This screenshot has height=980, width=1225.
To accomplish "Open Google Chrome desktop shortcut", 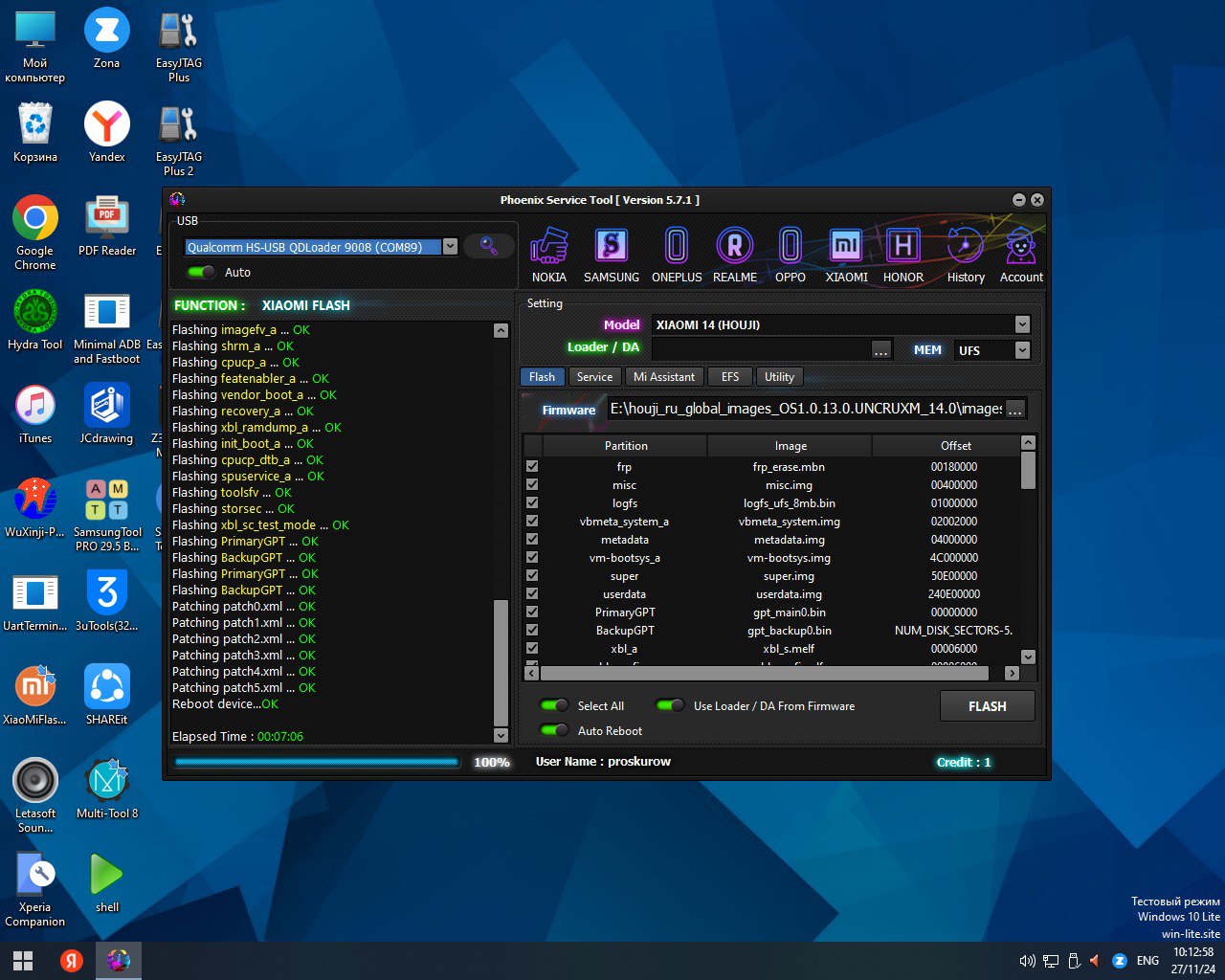I will coord(35,233).
